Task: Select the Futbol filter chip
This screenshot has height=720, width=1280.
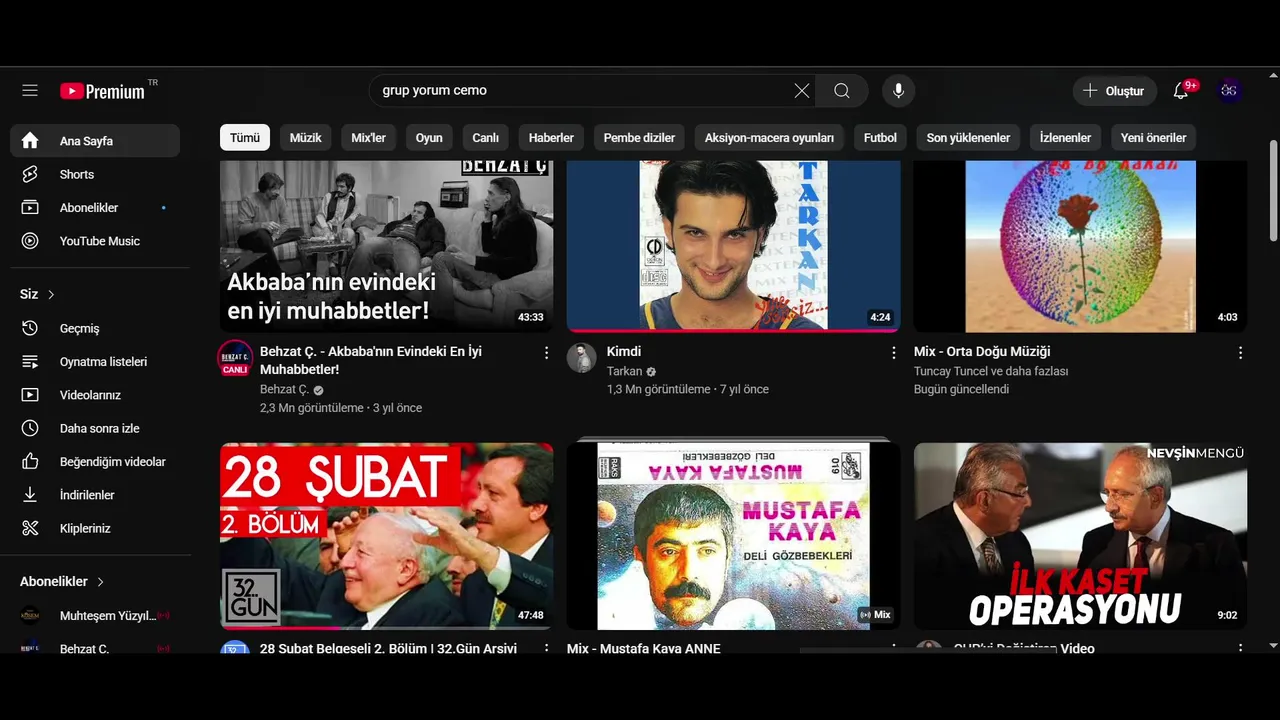Action: point(881,138)
